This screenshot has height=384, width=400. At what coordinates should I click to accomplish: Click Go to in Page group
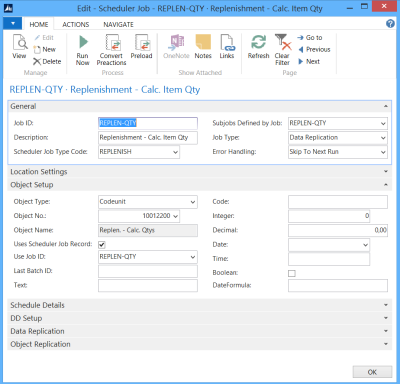pyautogui.click(x=310, y=38)
